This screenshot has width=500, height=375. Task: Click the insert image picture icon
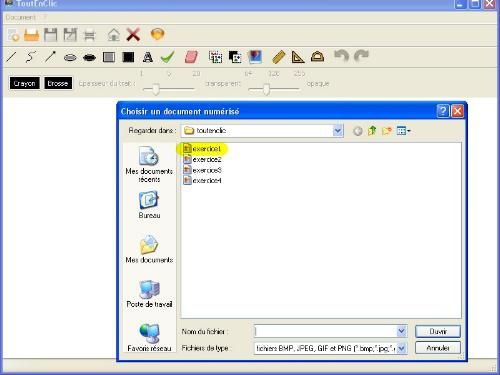coord(255,57)
